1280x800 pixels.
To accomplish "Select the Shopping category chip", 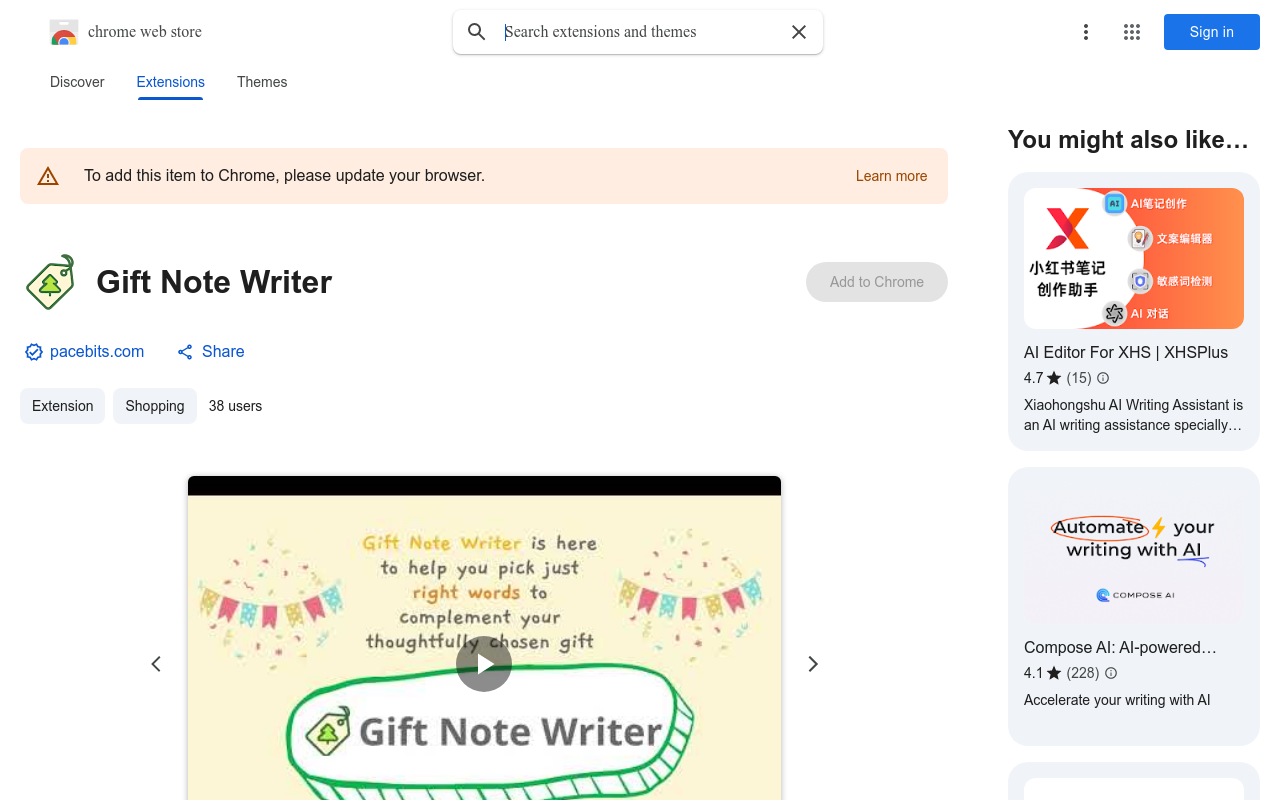I will 155,406.
